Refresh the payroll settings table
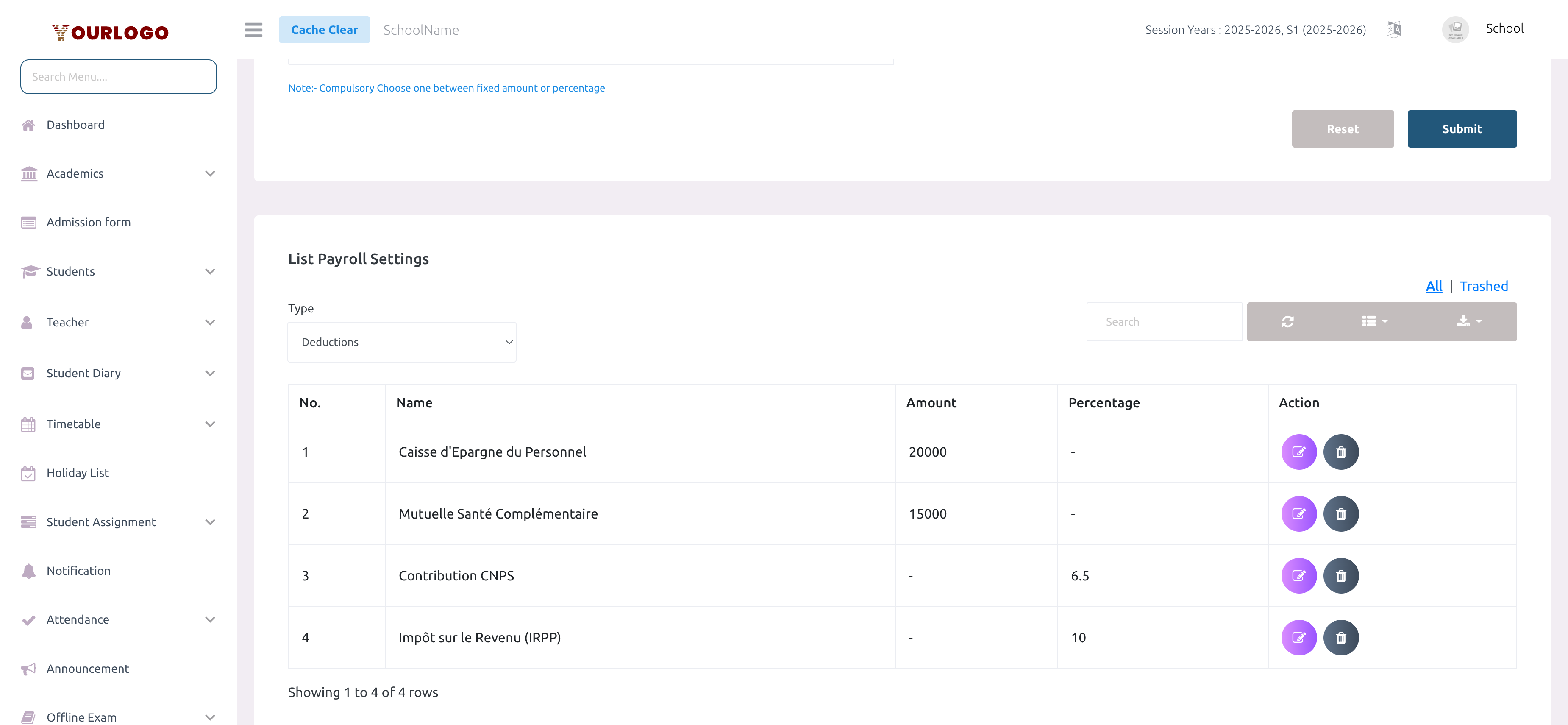The image size is (1568, 725). pyautogui.click(x=1287, y=321)
